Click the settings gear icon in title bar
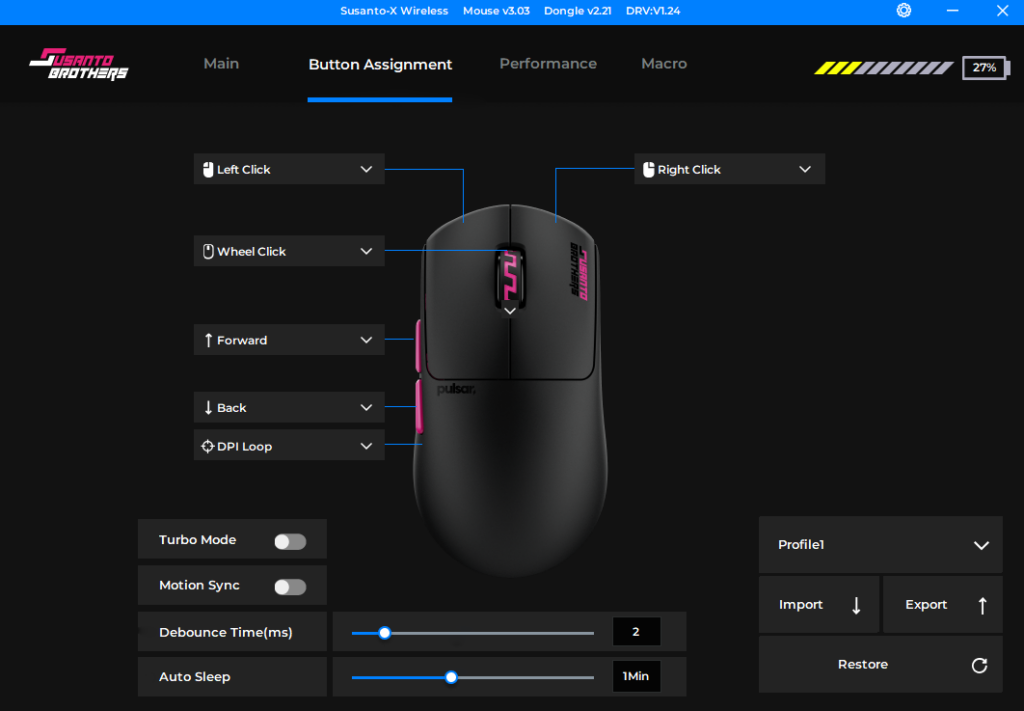1024x711 pixels. click(x=904, y=10)
